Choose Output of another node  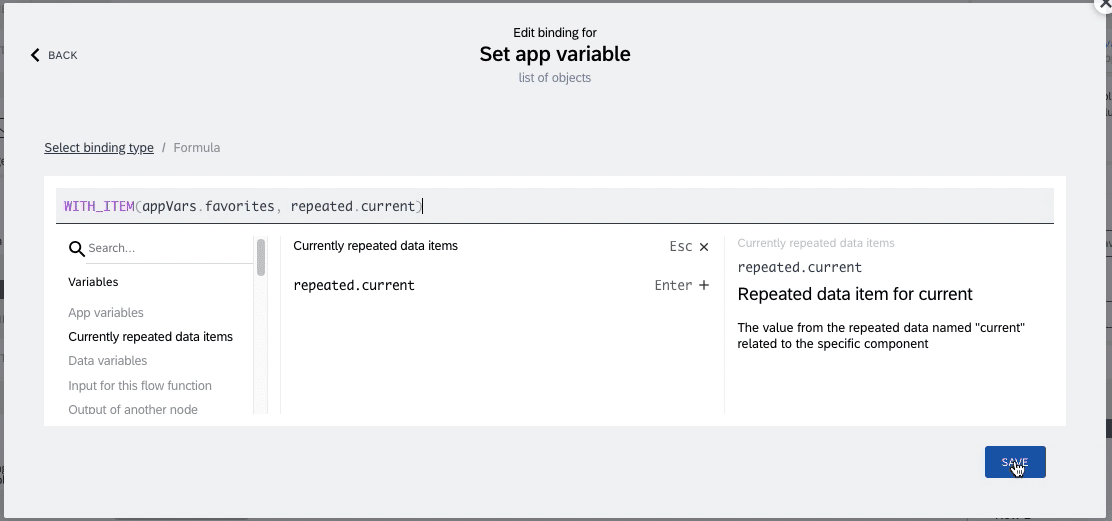(x=133, y=409)
